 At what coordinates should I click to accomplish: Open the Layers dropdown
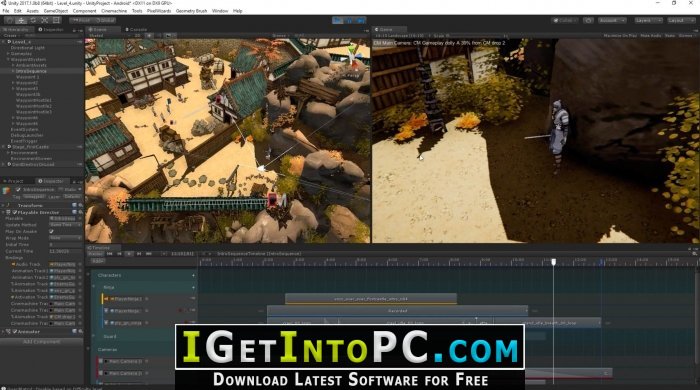(x=648, y=21)
